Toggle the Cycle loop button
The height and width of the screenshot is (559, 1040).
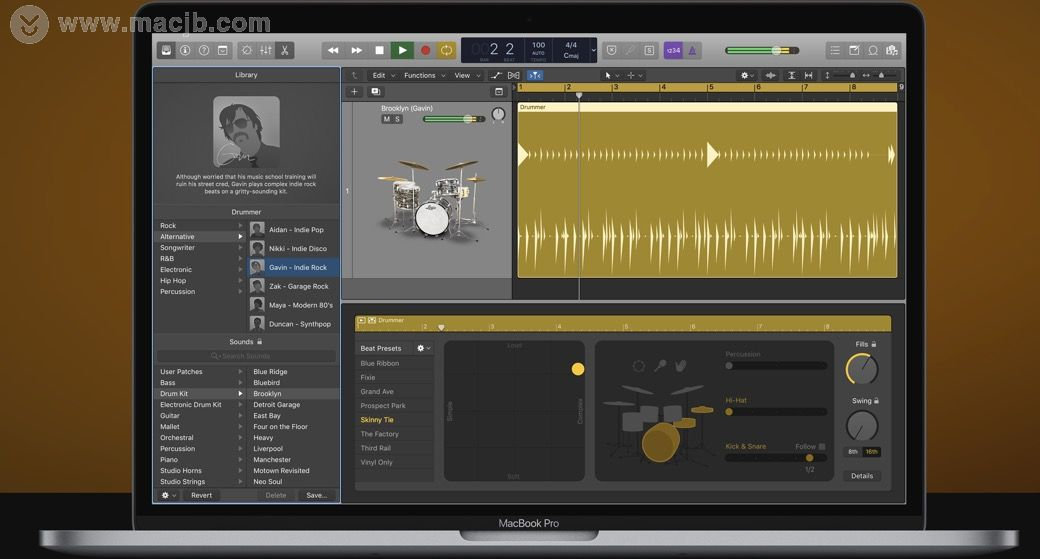pos(446,50)
